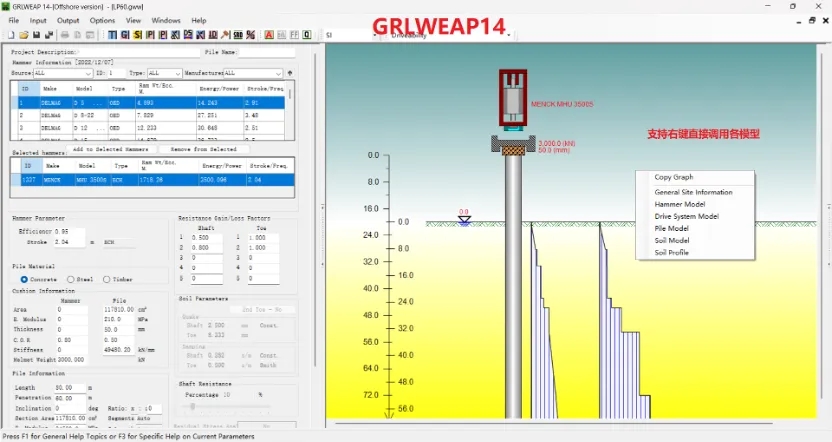Click the GI toolbar icon
Viewport: 832px width, 442px height.
pos(124,35)
